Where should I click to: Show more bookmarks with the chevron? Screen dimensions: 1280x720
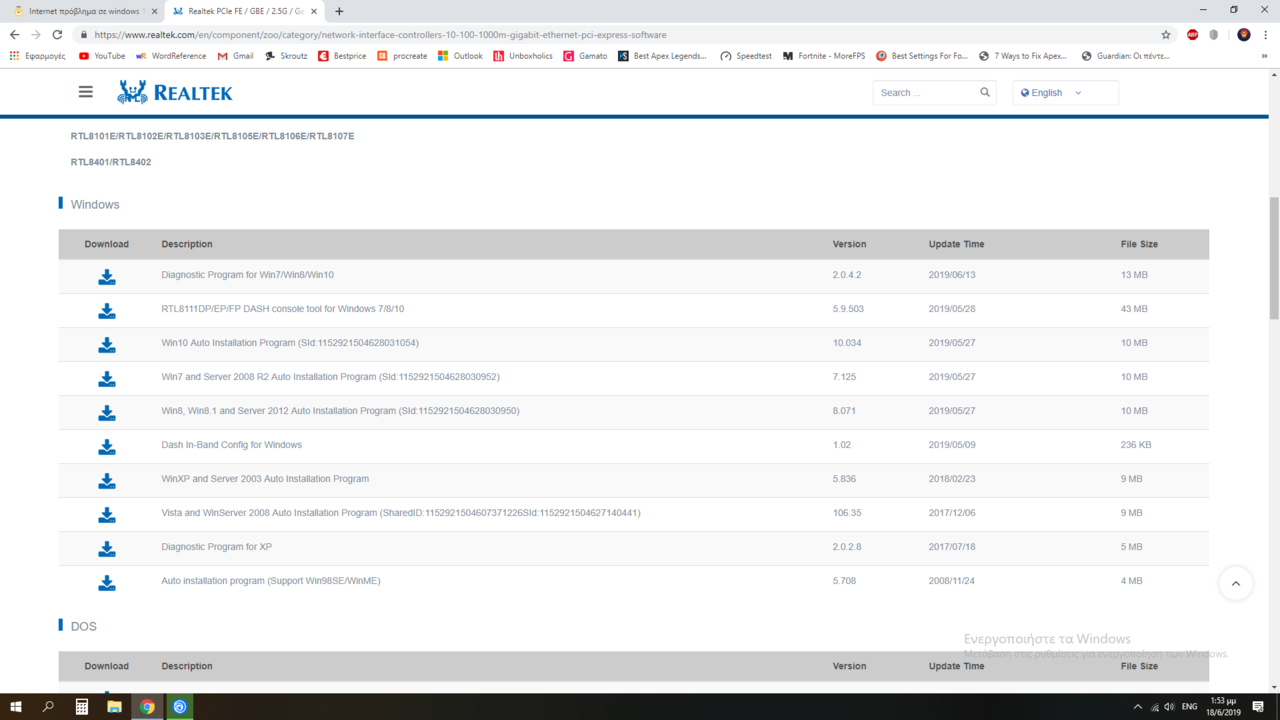click(1265, 56)
